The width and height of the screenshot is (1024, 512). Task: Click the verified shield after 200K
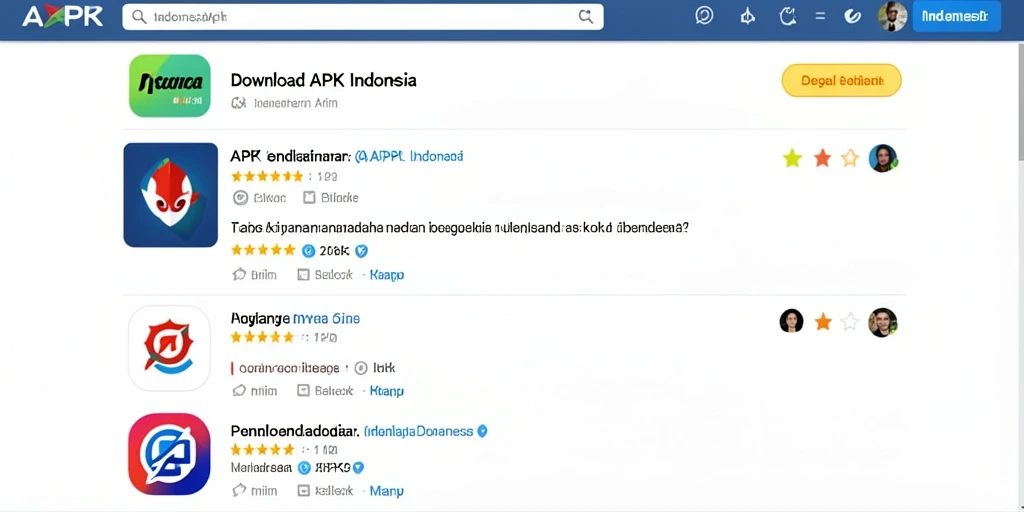coord(361,250)
